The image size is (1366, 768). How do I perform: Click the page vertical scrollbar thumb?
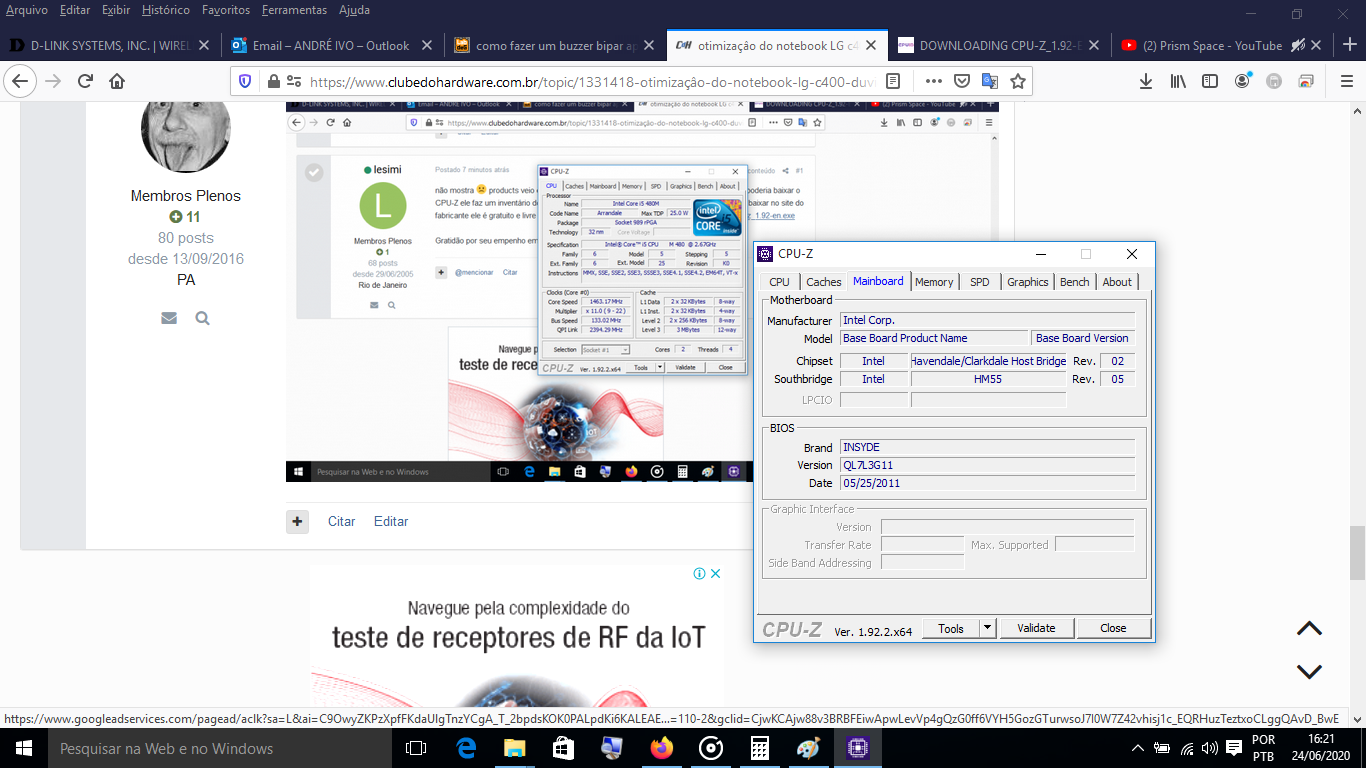pyautogui.click(x=1357, y=552)
